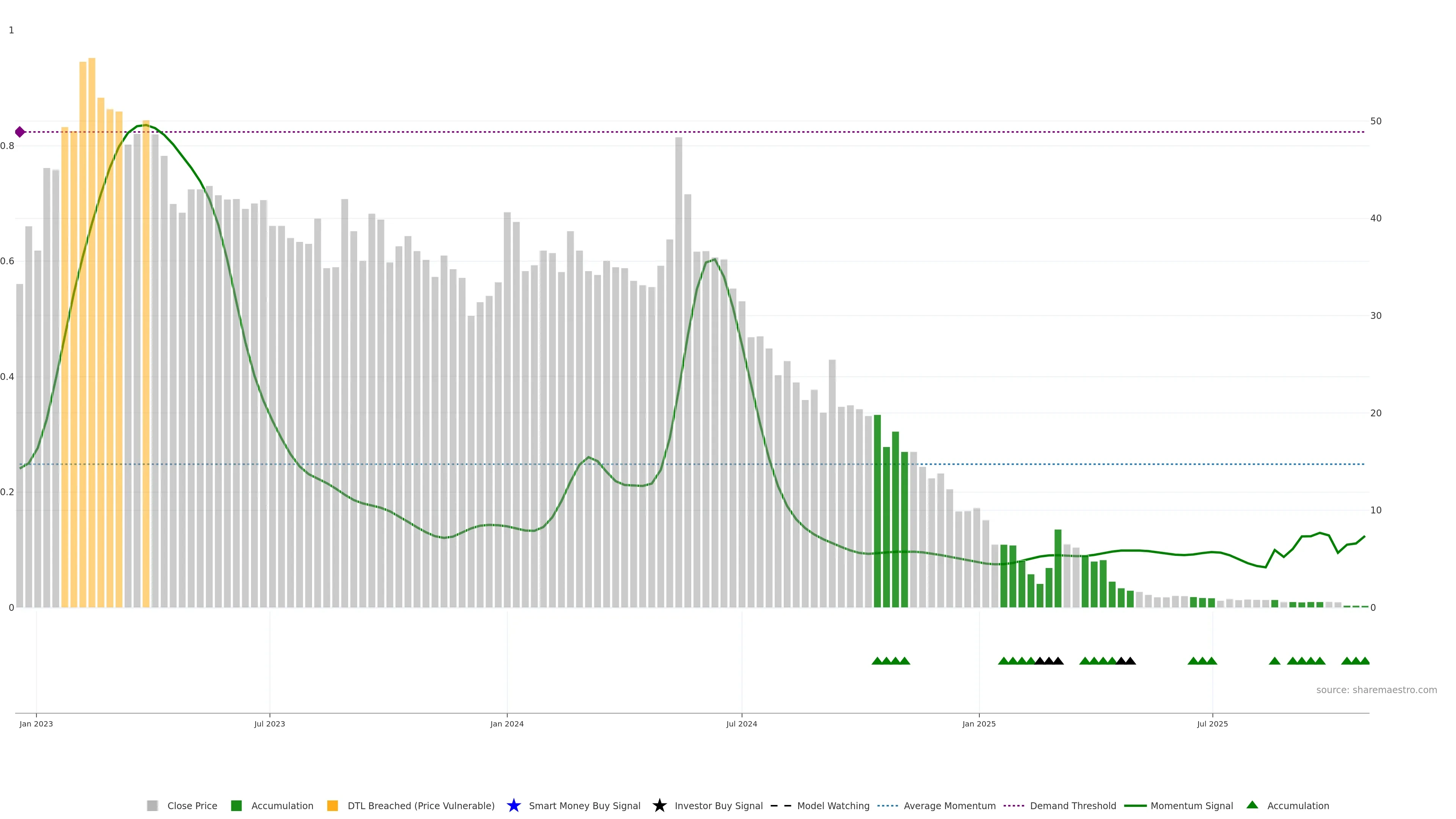Click the Investor Buy Signal legend text
1456x819 pixels.
click(x=719, y=805)
